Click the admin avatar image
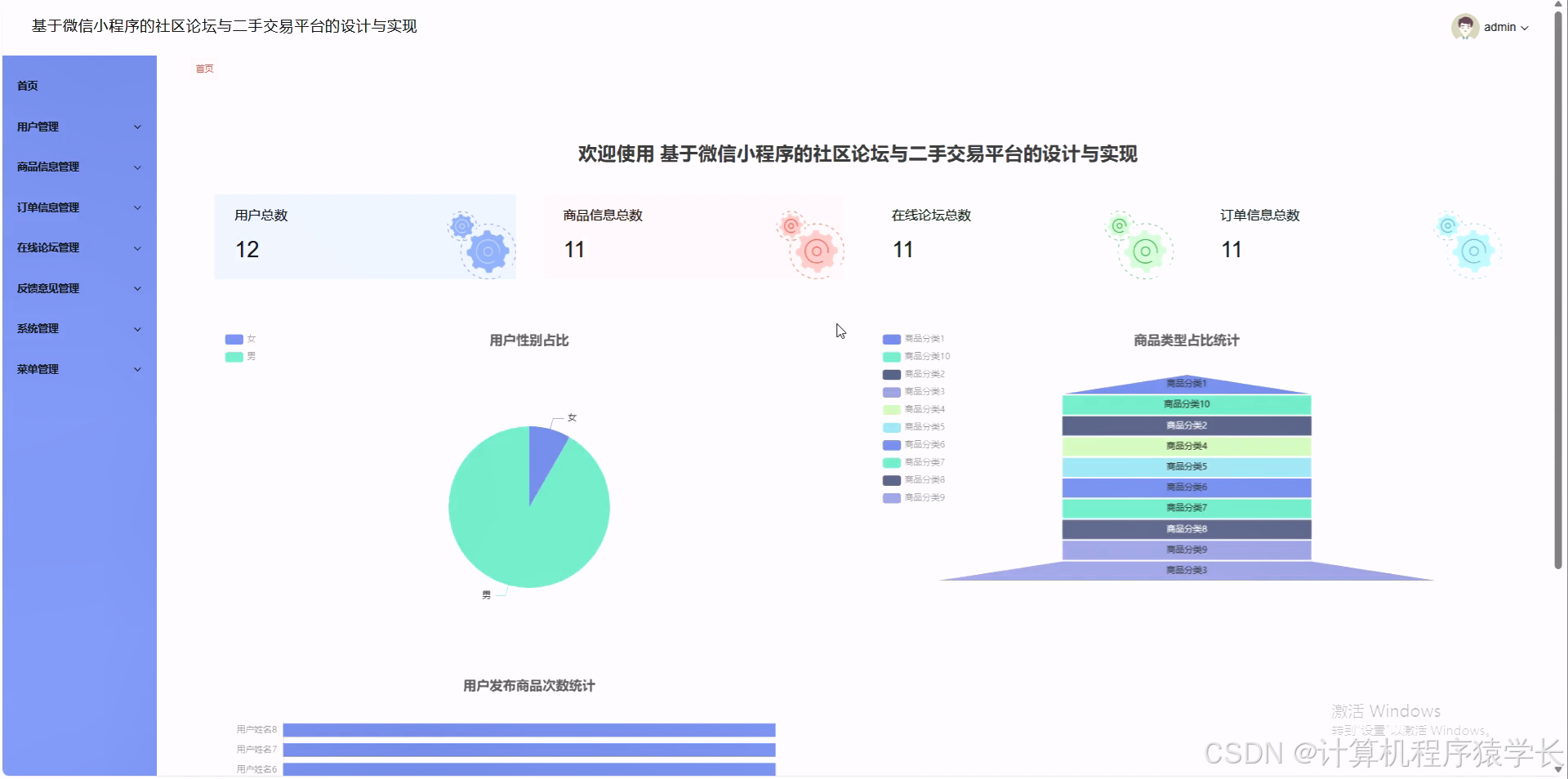The width and height of the screenshot is (1568, 779). coord(1464,26)
